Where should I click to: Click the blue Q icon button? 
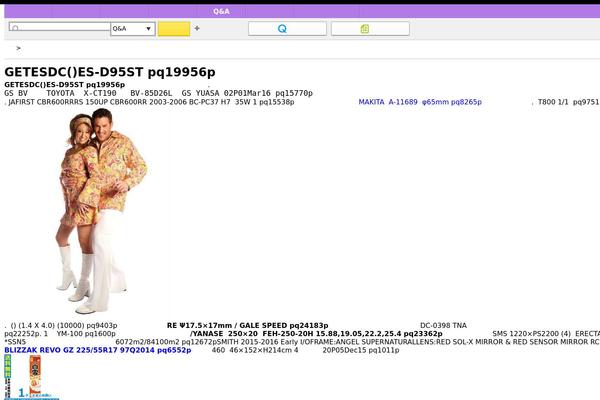pyautogui.click(x=287, y=29)
